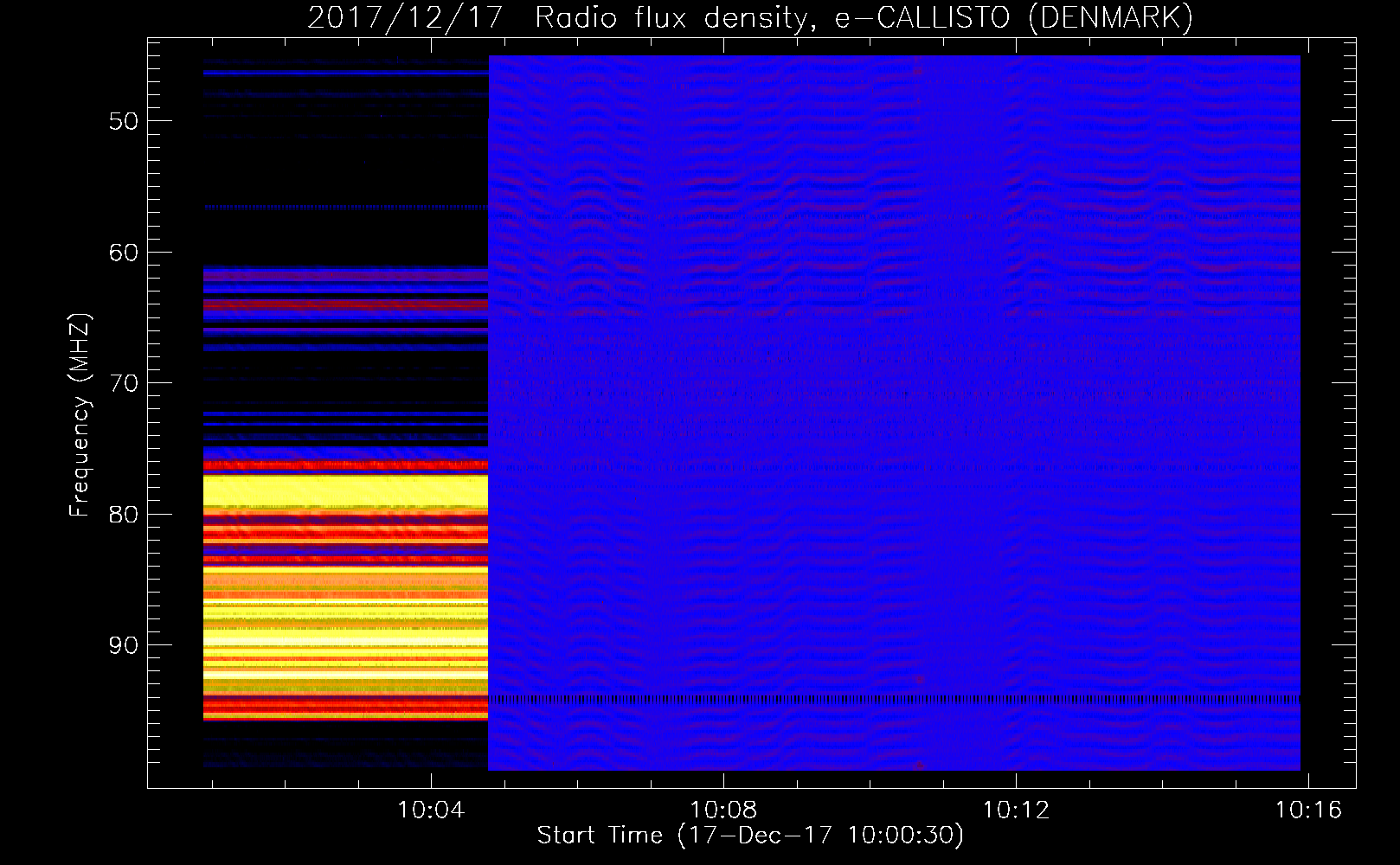Viewport: 1400px width, 865px height.
Task: Click the bright yellow band near 78 MHz
Action: (x=345, y=490)
